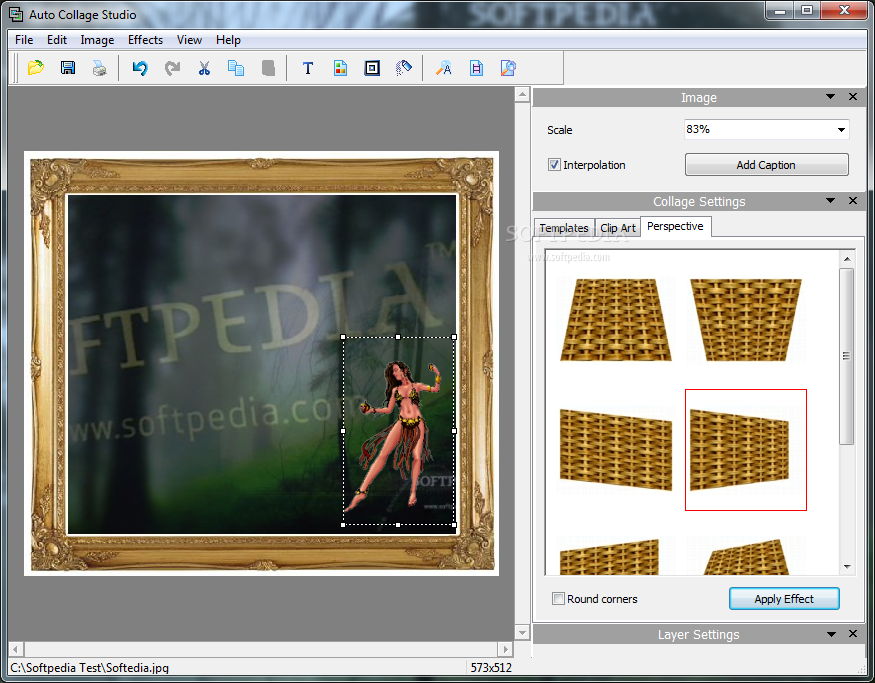Close the Image panel
The image size is (875, 683).
(853, 97)
